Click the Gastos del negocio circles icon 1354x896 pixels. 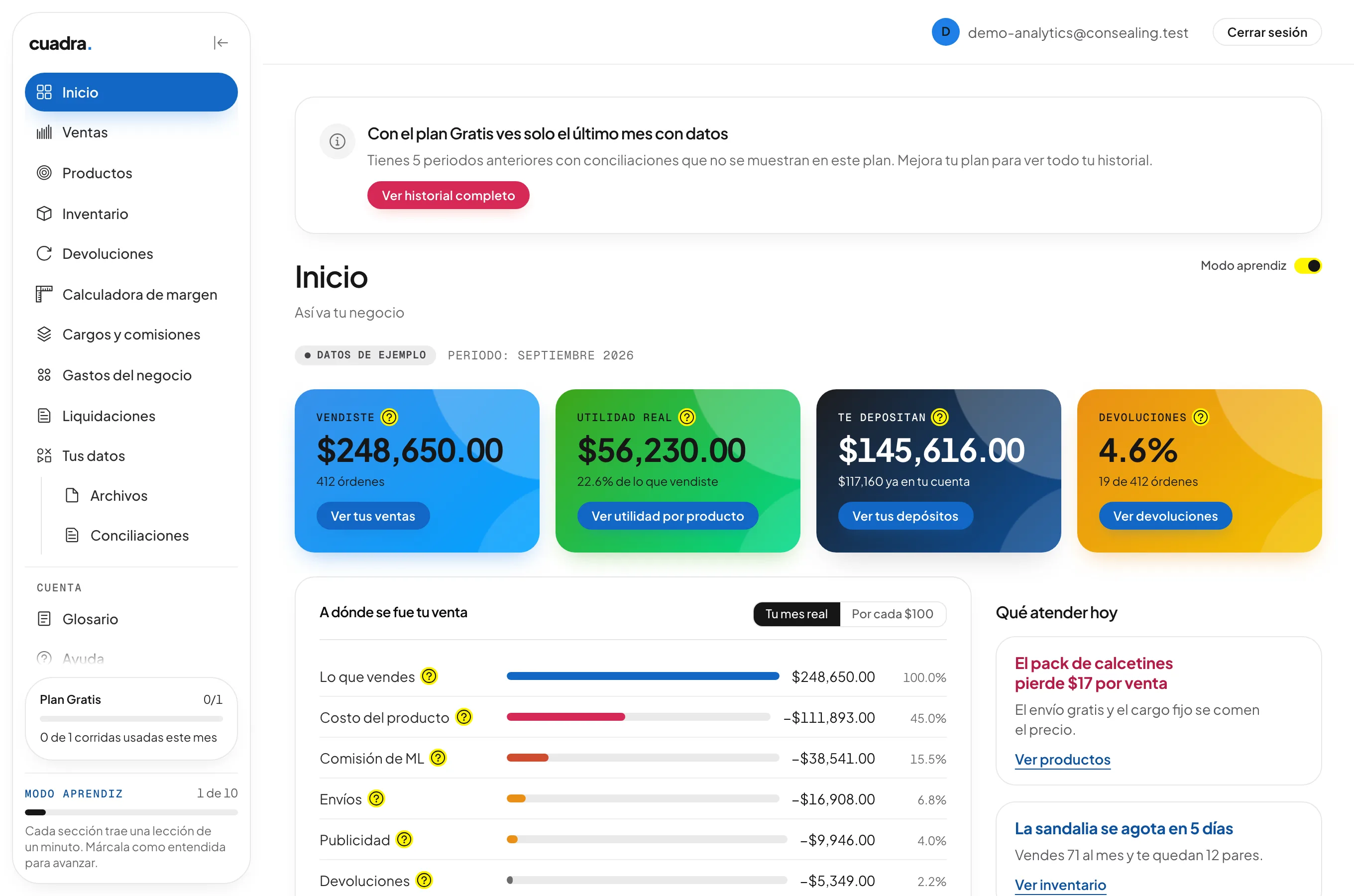(x=44, y=375)
